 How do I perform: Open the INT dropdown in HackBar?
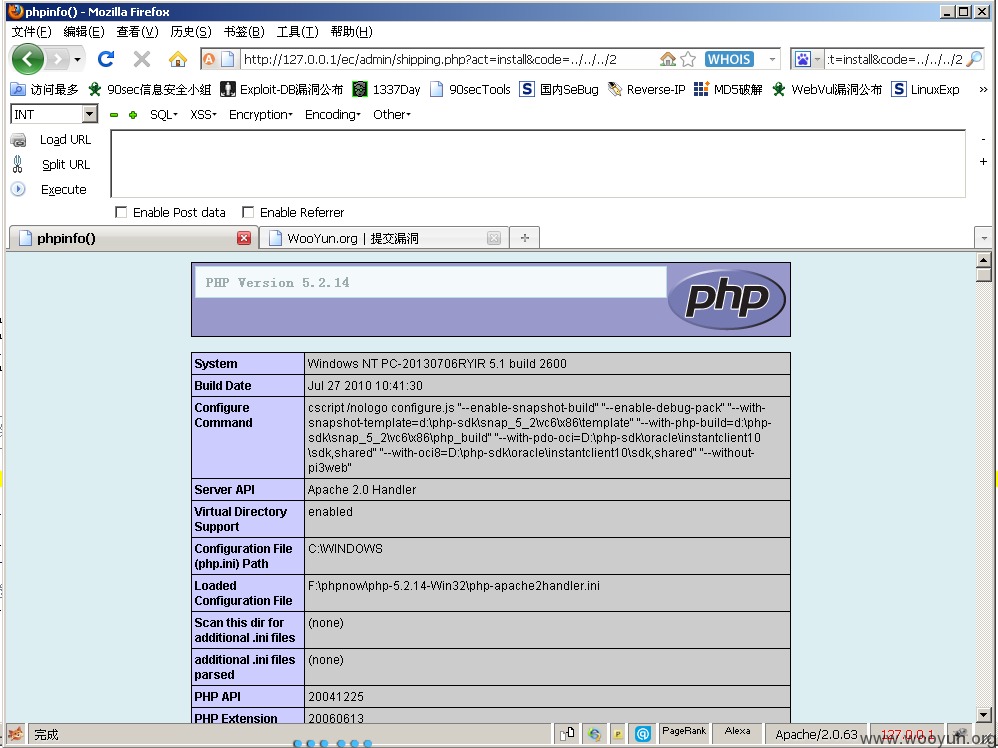click(x=89, y=115)
